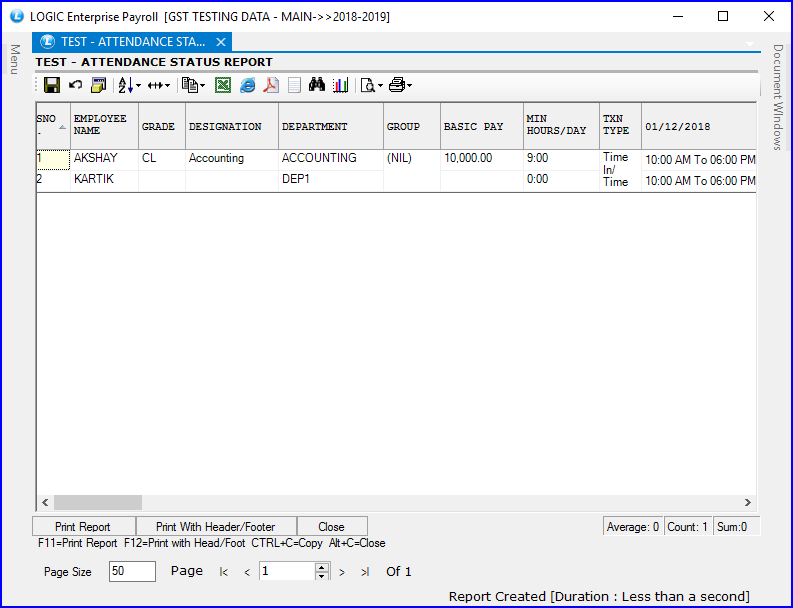This screenshot has height=608, width=793.
Task: Click the Close button
Action: tap(332, 527)
